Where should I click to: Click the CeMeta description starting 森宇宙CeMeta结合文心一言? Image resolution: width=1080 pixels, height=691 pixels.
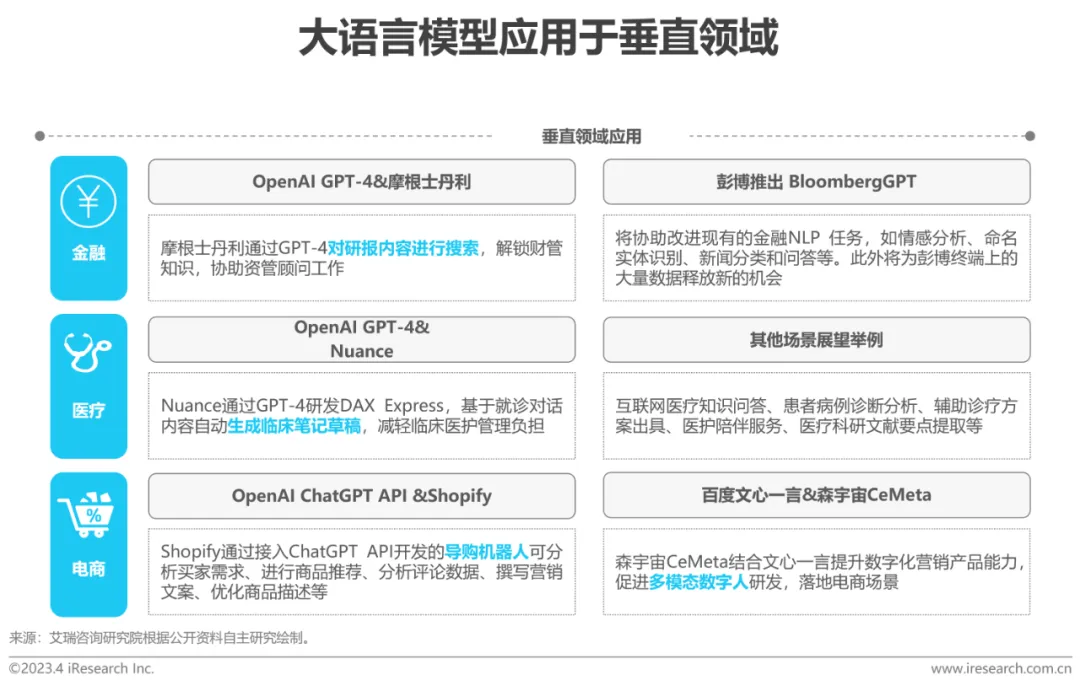[820, 572]
